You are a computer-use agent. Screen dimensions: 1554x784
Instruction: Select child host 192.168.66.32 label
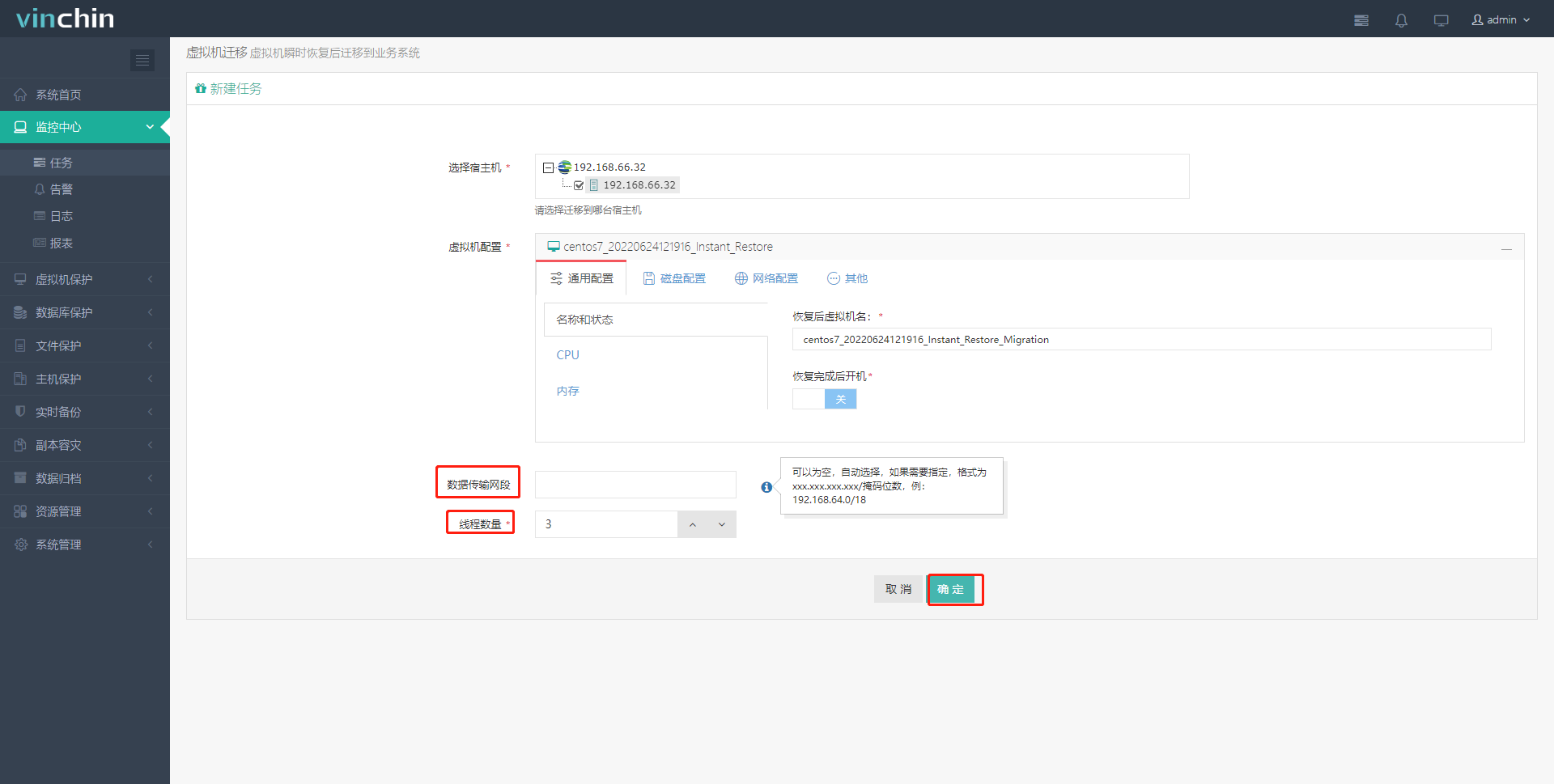pyautogui.click(x=639, y=185)
